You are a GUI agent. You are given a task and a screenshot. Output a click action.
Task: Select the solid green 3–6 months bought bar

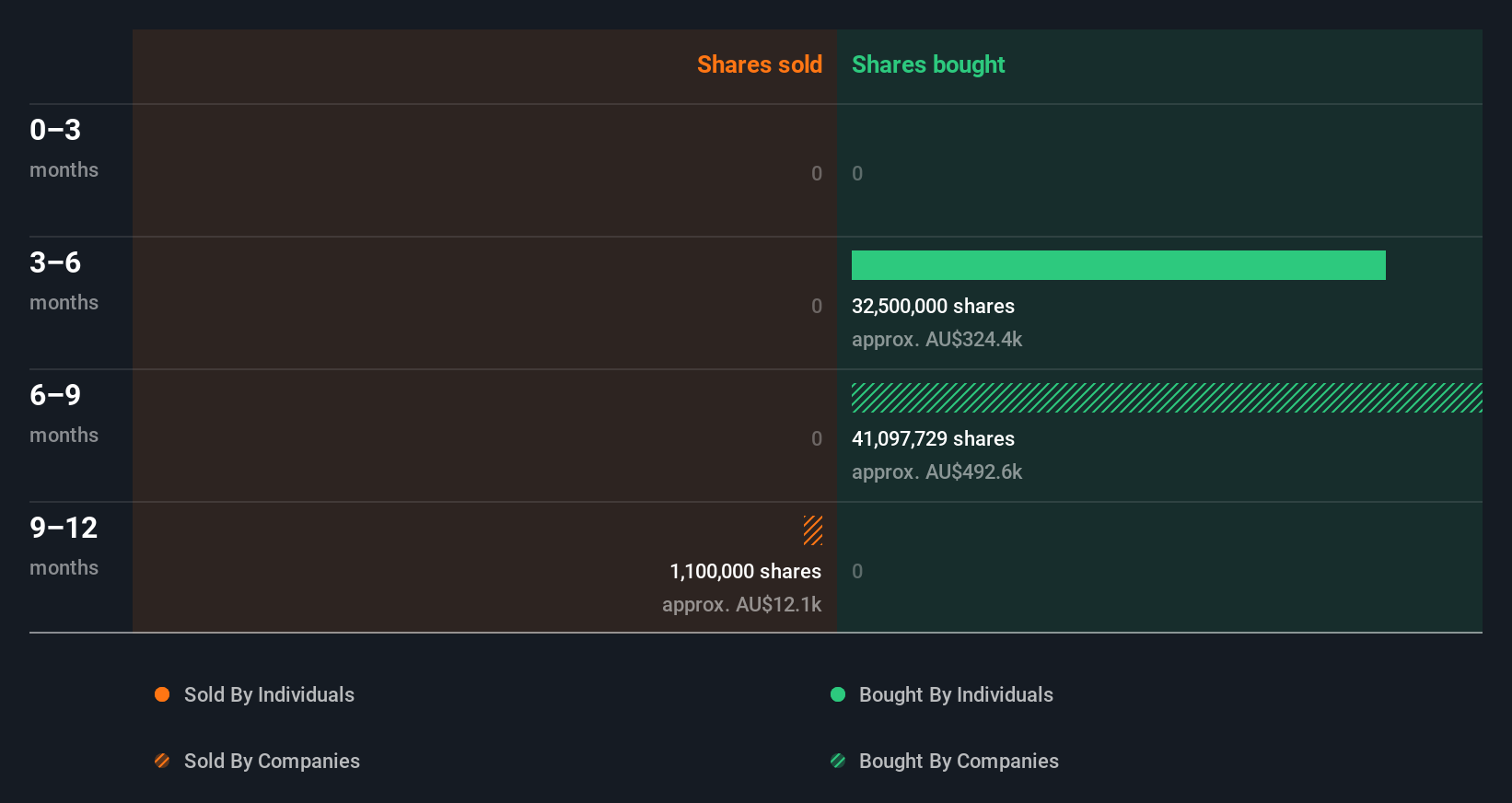(1119, 265)
